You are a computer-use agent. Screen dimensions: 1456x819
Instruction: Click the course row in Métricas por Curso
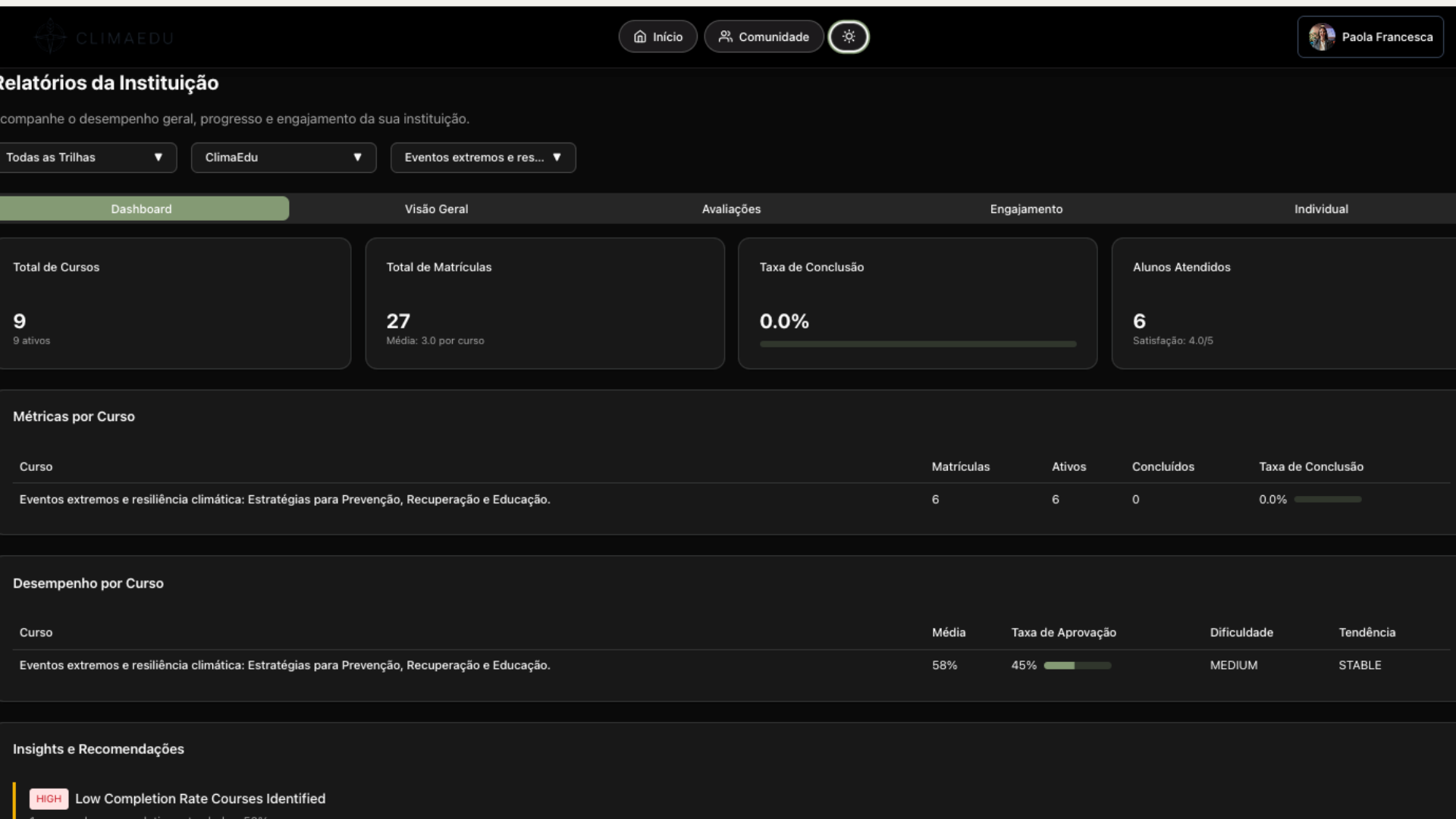(x=731, y=500)
